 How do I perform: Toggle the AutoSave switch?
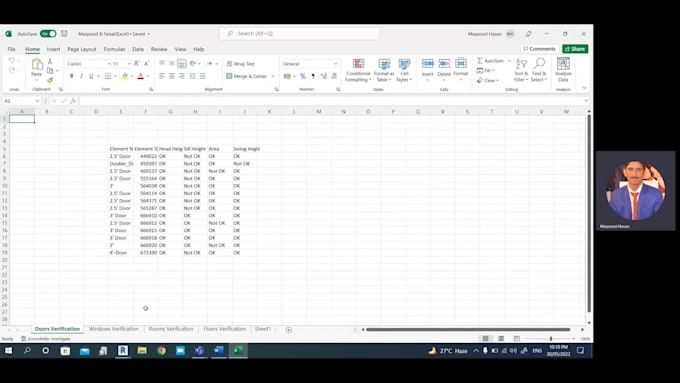[48, 33]
